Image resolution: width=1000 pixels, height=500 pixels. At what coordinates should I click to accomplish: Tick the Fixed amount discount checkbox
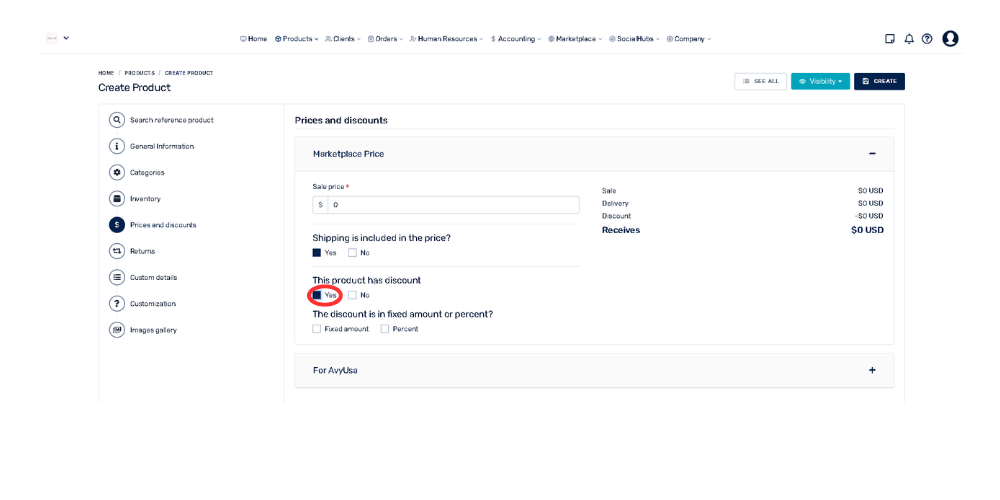[317, 329]
